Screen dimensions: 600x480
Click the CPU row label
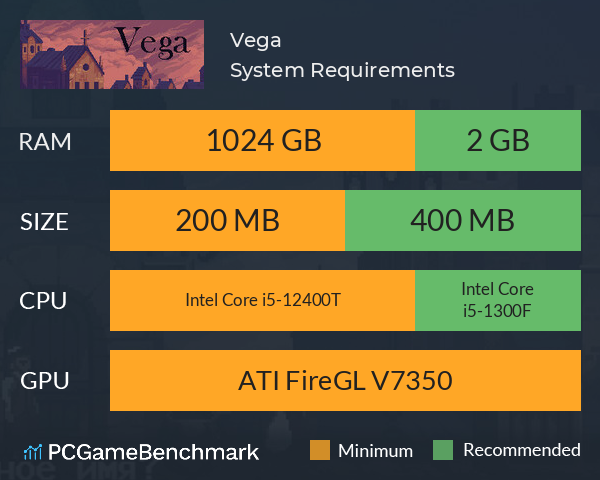[43, 300]
